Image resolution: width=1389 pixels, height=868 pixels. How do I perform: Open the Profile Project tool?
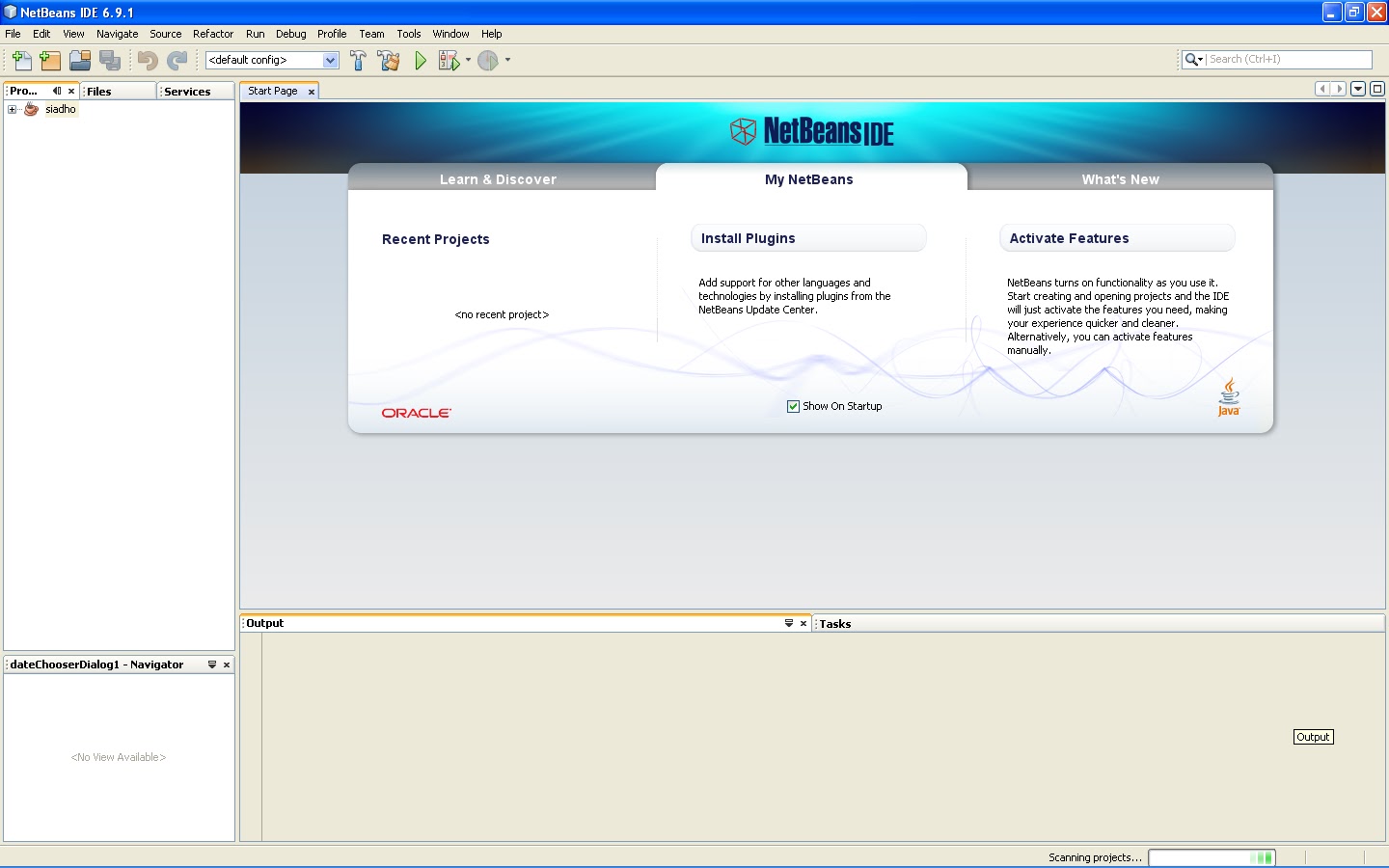[488, 60]
